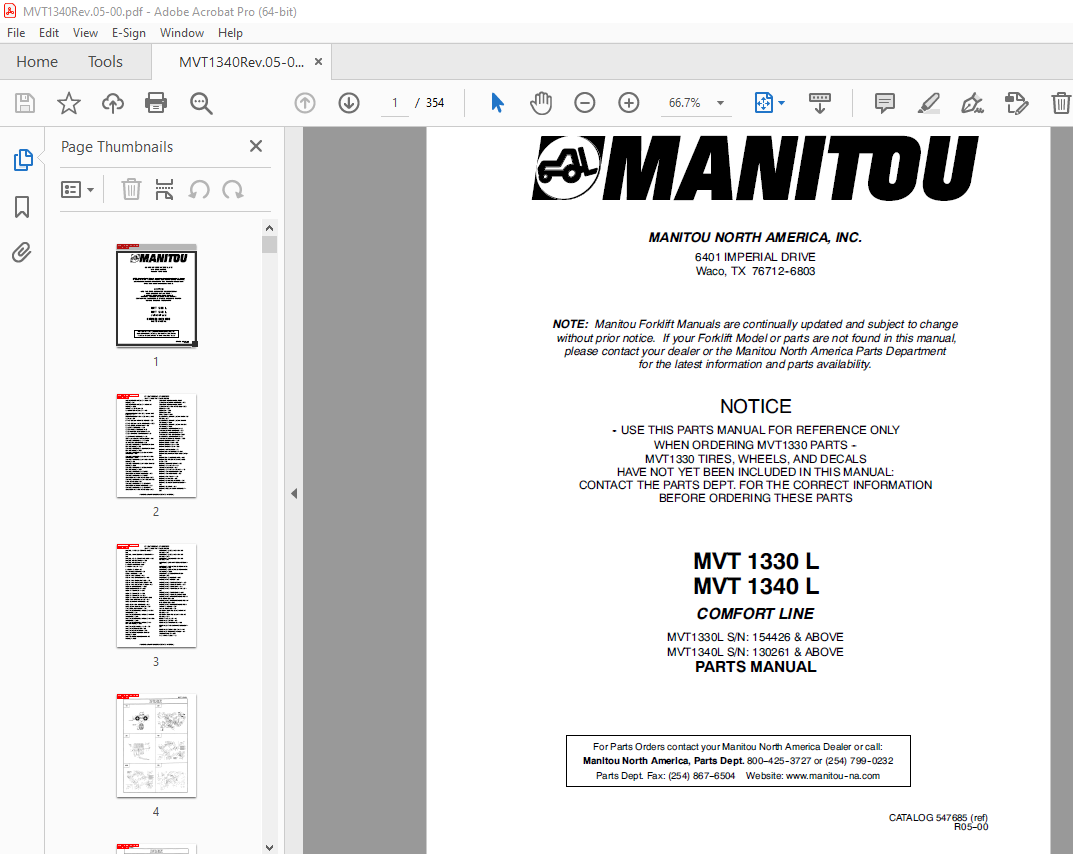Upload the file to cloud
This screenshot has width=1073, height=854.
pyautogui.click(x=113, y=103)
